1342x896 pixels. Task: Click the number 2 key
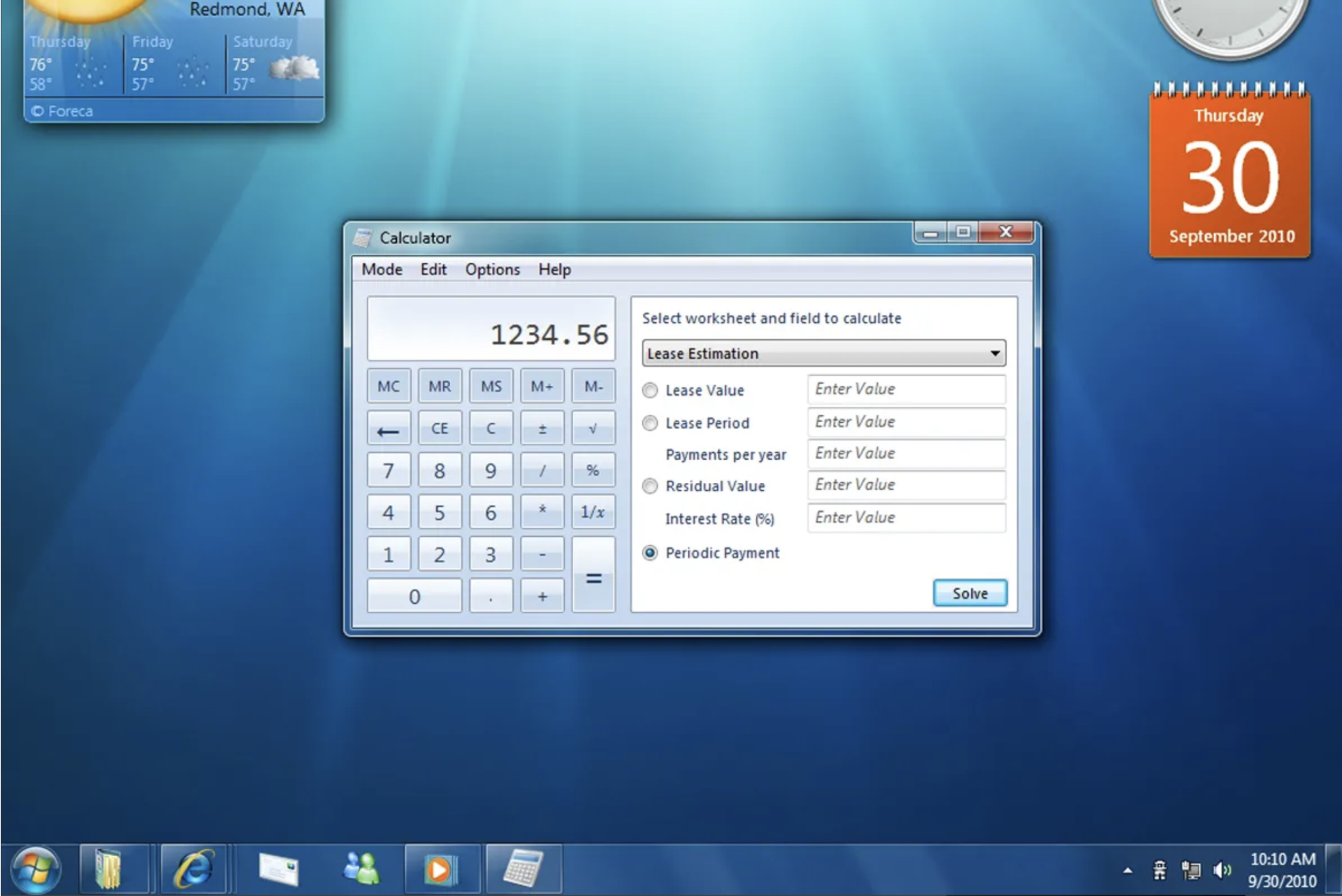[440, 554]
